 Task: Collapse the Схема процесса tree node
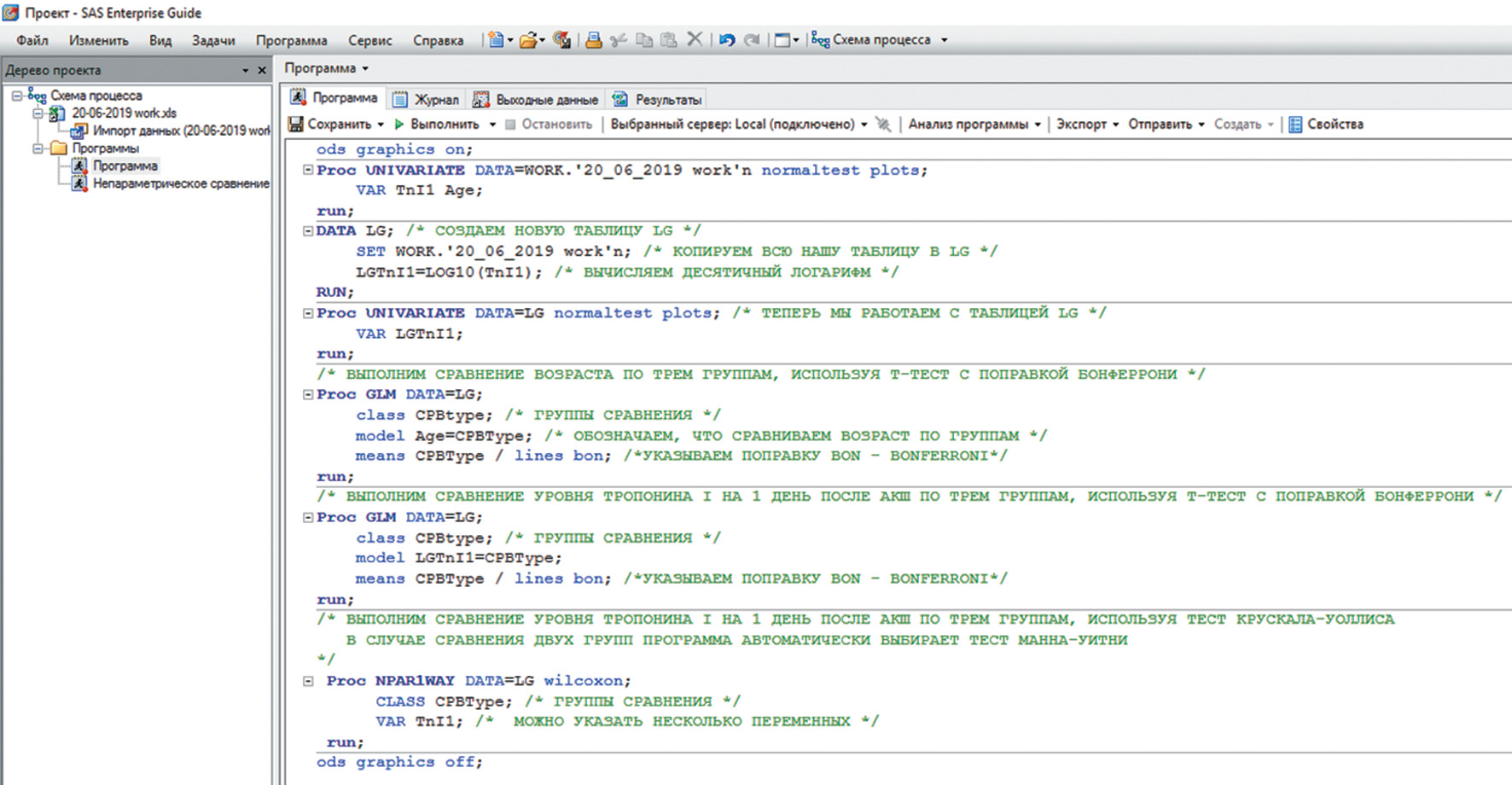pyautogui.click(x=16, y=96)
